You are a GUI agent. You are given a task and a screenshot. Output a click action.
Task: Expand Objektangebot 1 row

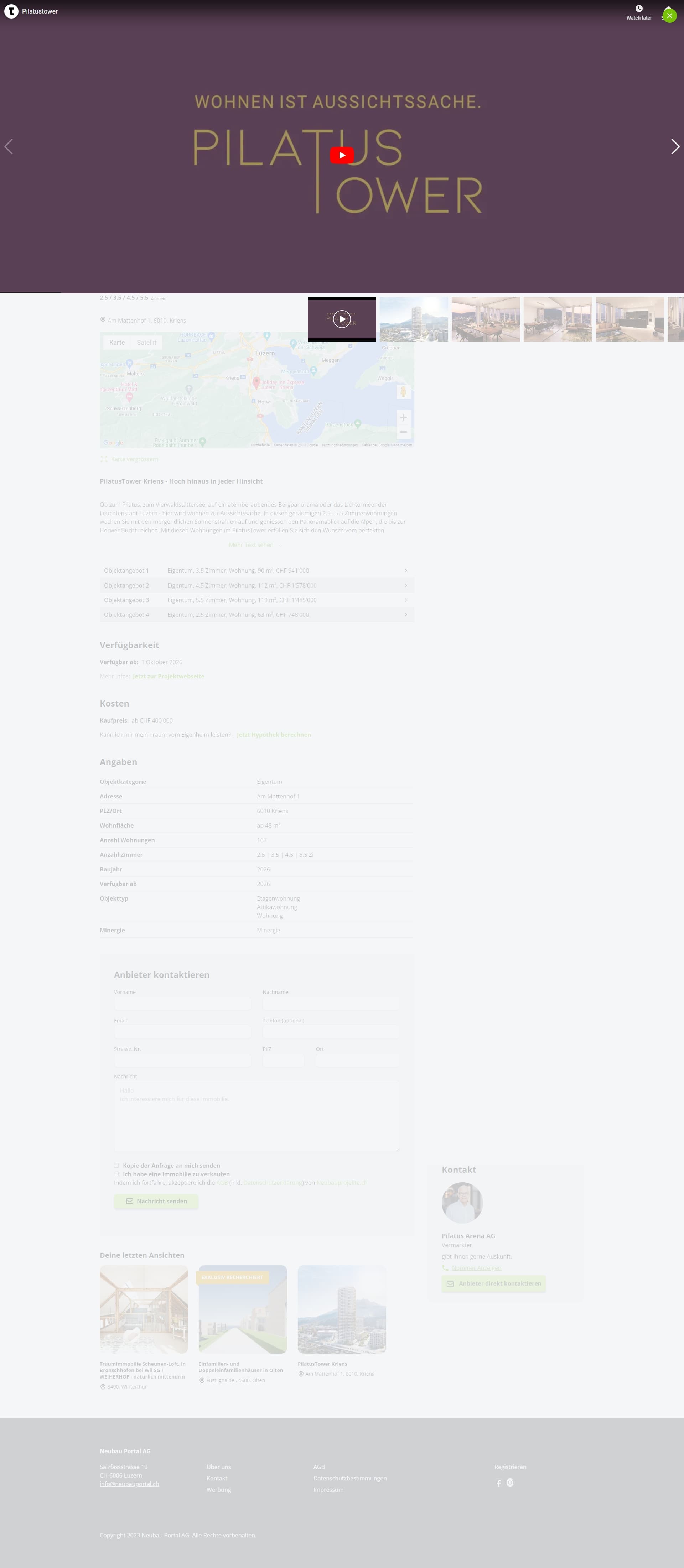pos(256,571)
